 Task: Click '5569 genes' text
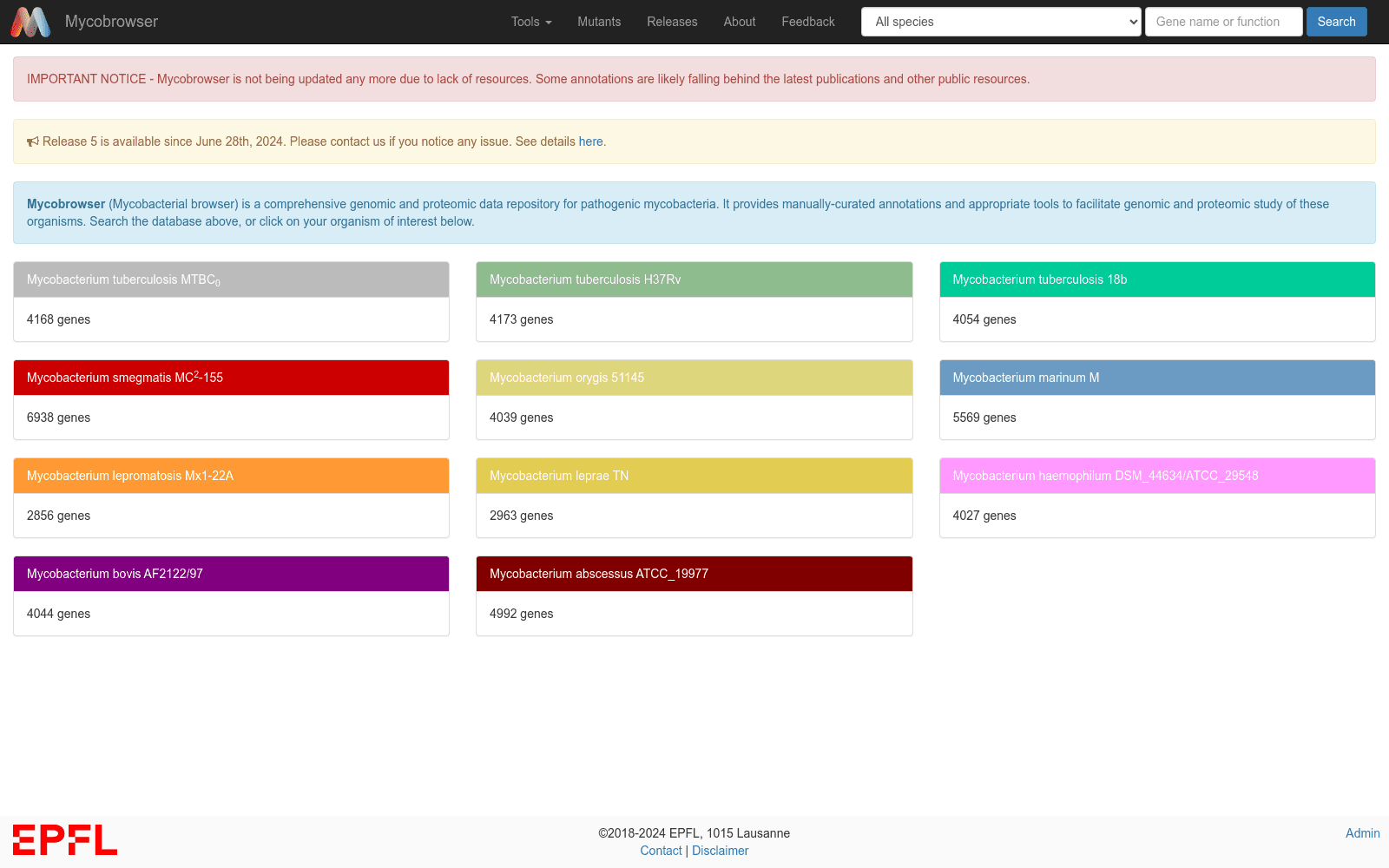pos(984,418)
